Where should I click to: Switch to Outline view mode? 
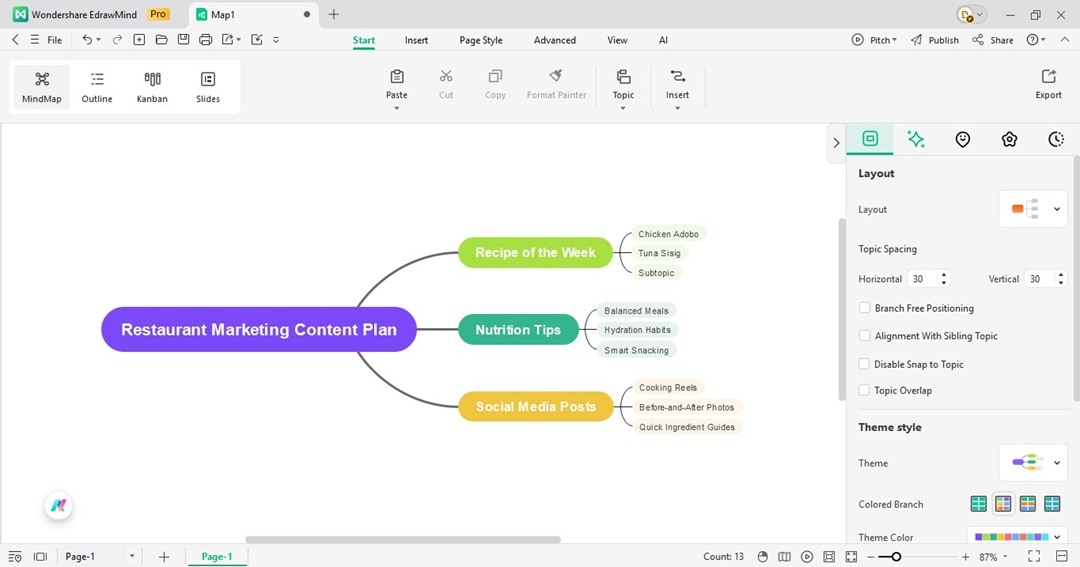coord(96,87)
